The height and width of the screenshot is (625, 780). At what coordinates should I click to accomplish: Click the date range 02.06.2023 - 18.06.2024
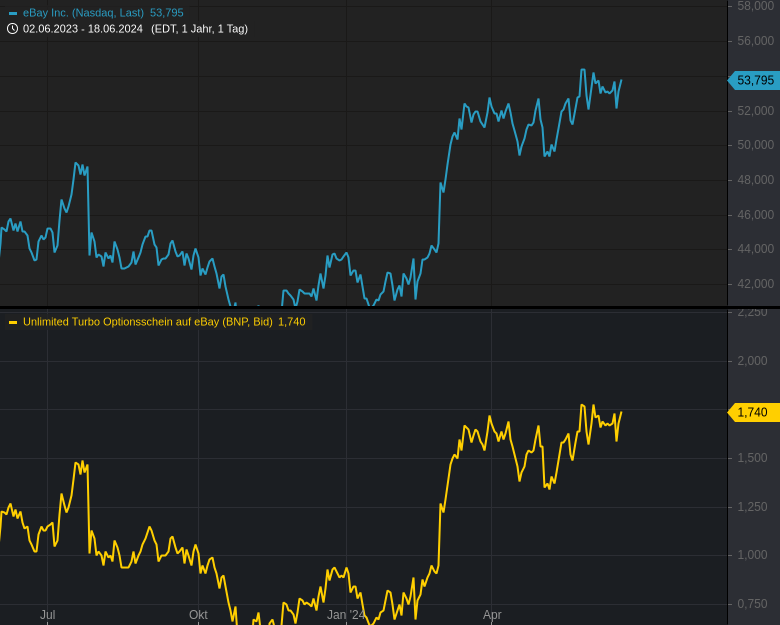pyautogui.click(x=83, y=29)
